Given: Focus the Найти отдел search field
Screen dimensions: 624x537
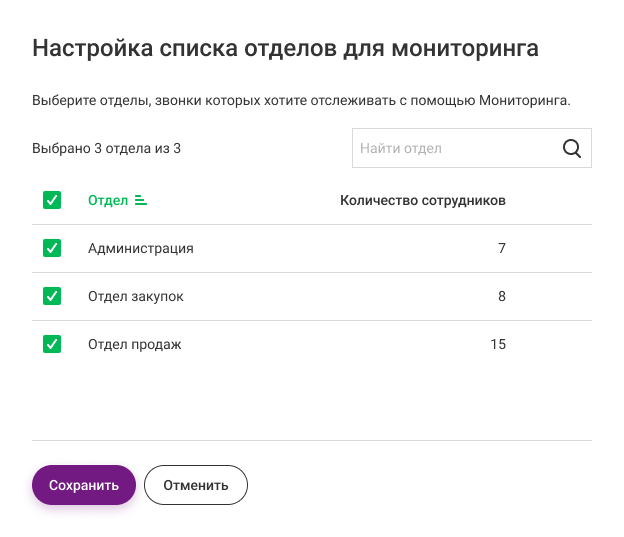Looking at the screenshot, I should pyautogui.click(x=452, y=148).
